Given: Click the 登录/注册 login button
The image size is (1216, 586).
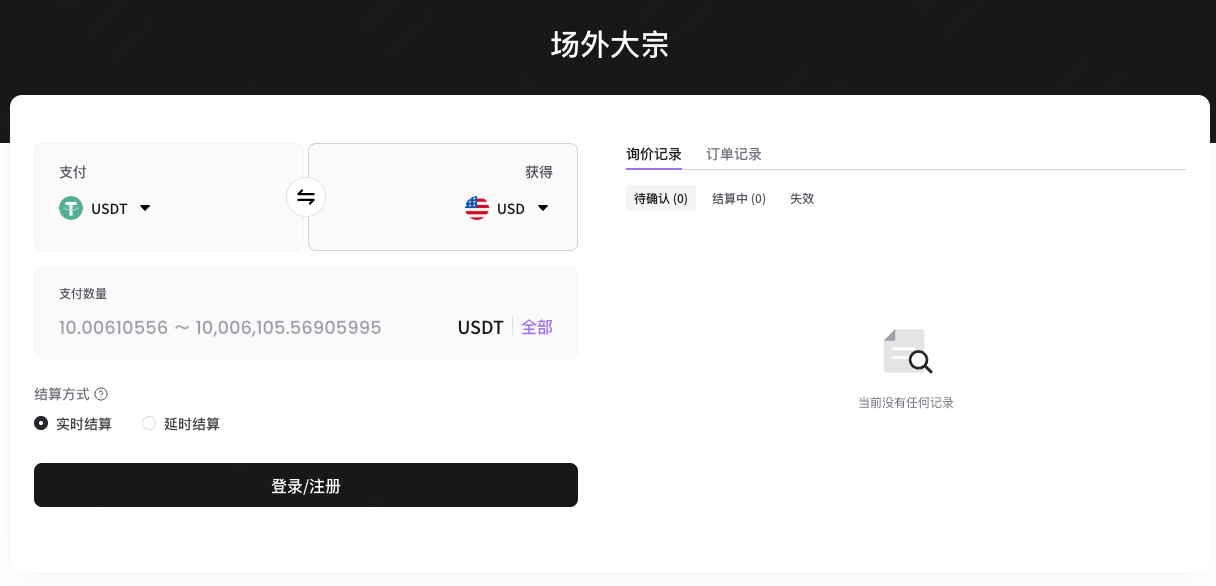Looking at the screenshot, I should pyautogui.click(x=306, y=485).
